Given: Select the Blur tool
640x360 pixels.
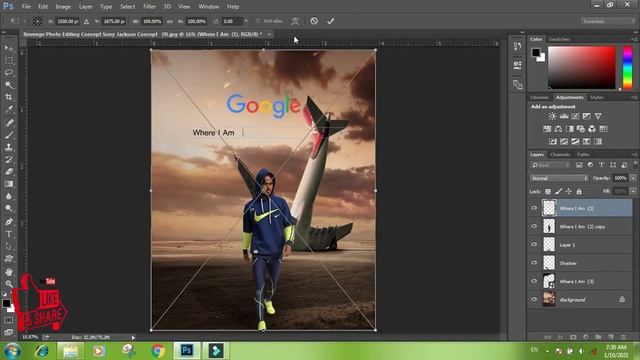Looking at the screenshot, I should (x=9, y=196).
